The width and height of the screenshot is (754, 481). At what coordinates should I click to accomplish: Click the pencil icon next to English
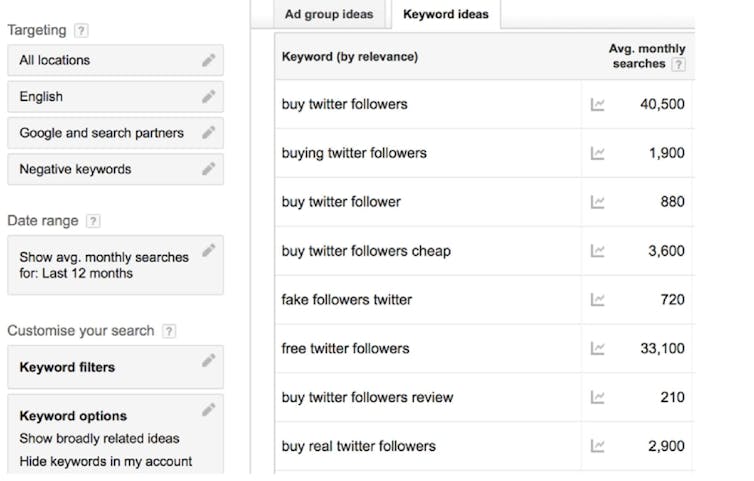point(208,97)
